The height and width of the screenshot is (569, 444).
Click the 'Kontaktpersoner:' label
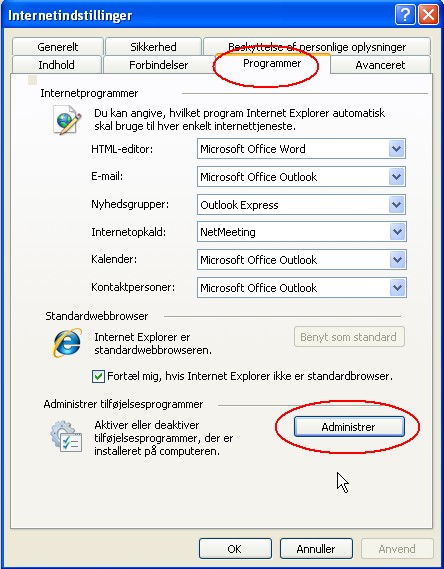(133, 287)
